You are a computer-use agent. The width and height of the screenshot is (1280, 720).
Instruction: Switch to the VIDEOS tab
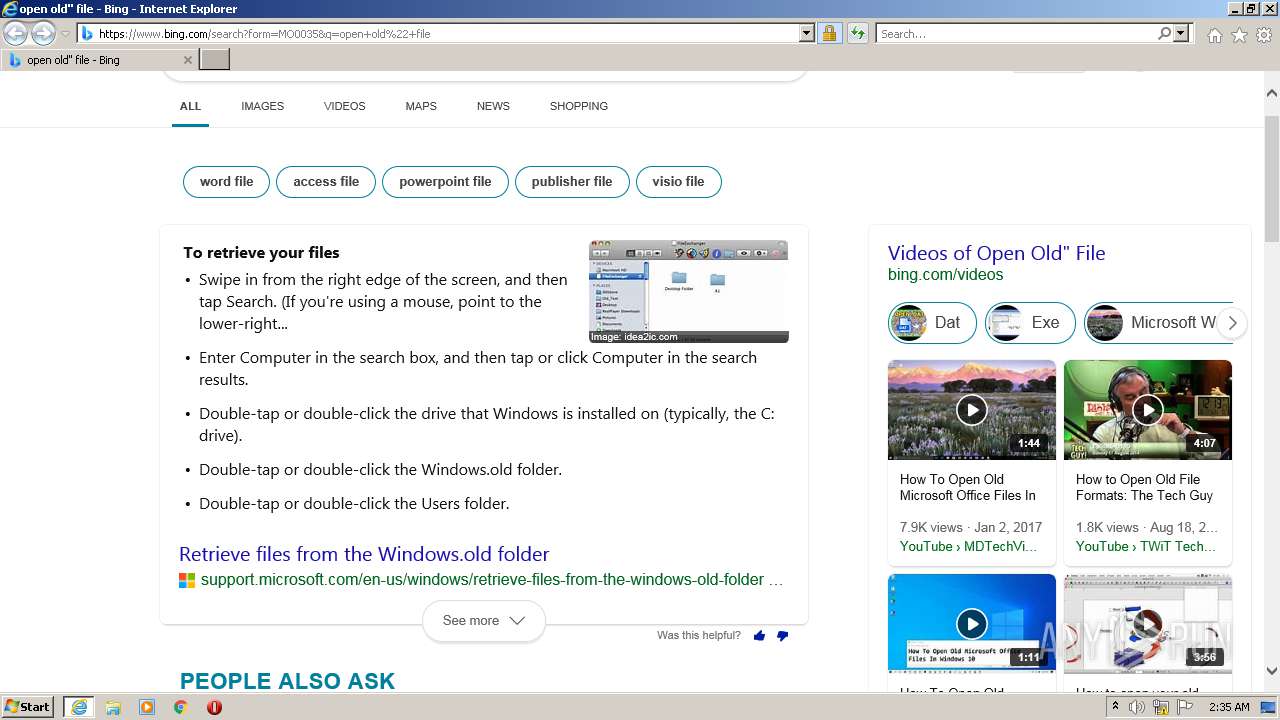coord(344,106)
